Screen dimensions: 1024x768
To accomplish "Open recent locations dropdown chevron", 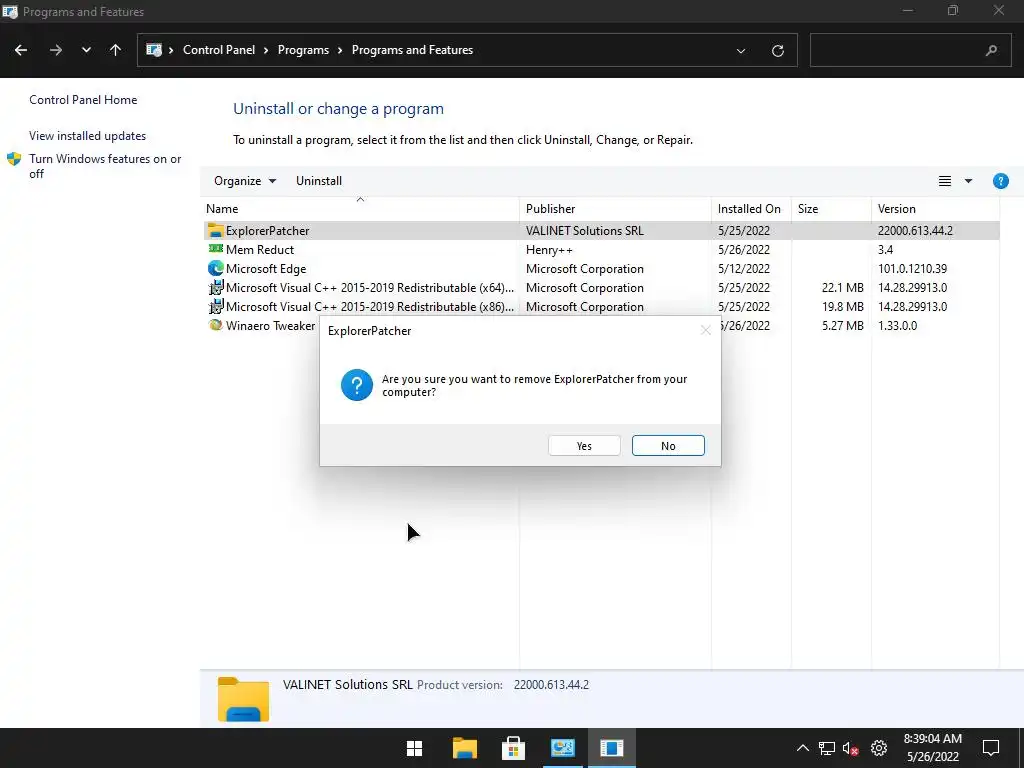I will click(x=86, y=50).
